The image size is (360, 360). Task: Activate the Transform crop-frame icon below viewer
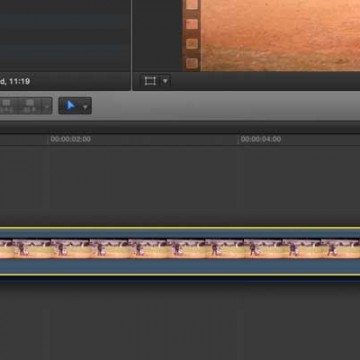coord(150,81)
